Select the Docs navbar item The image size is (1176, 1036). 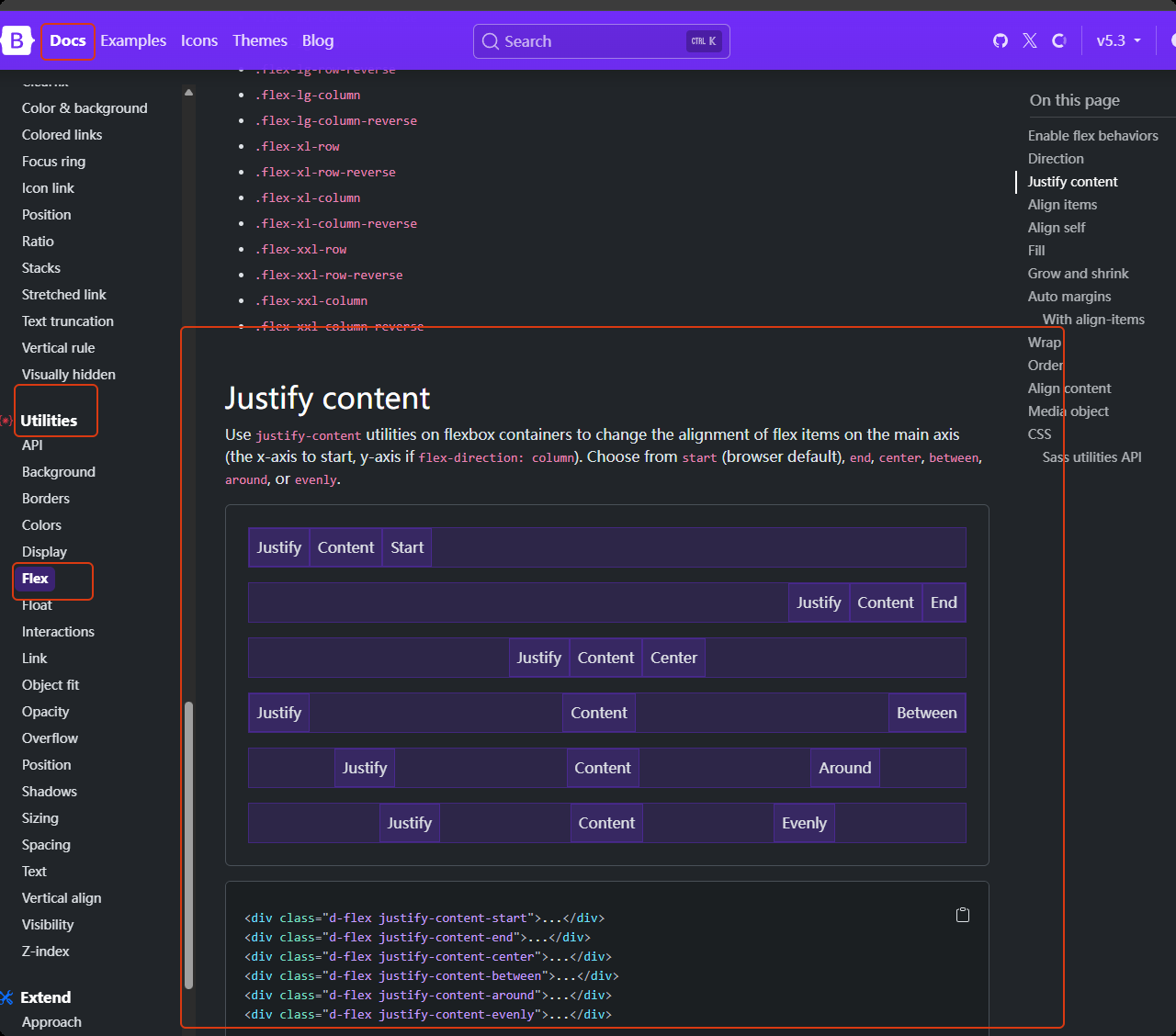pos(68,40)
